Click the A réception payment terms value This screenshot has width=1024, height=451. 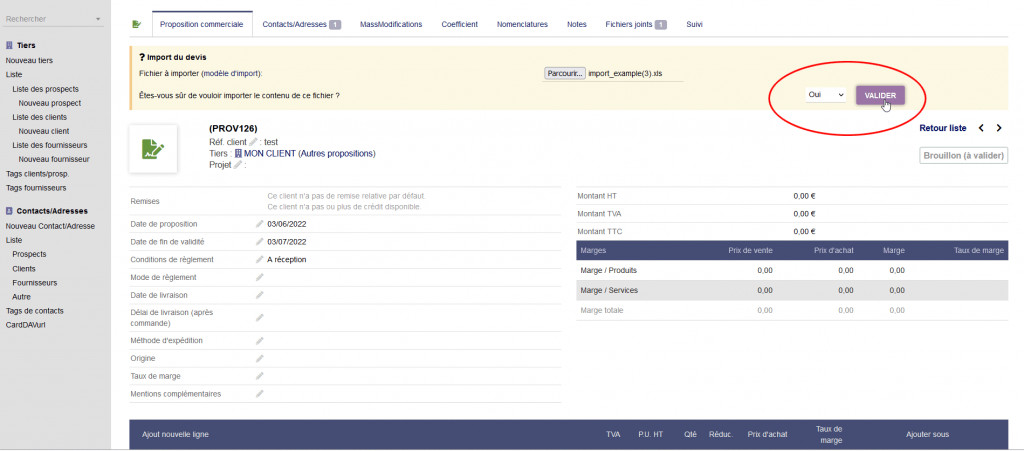point(287,260)
